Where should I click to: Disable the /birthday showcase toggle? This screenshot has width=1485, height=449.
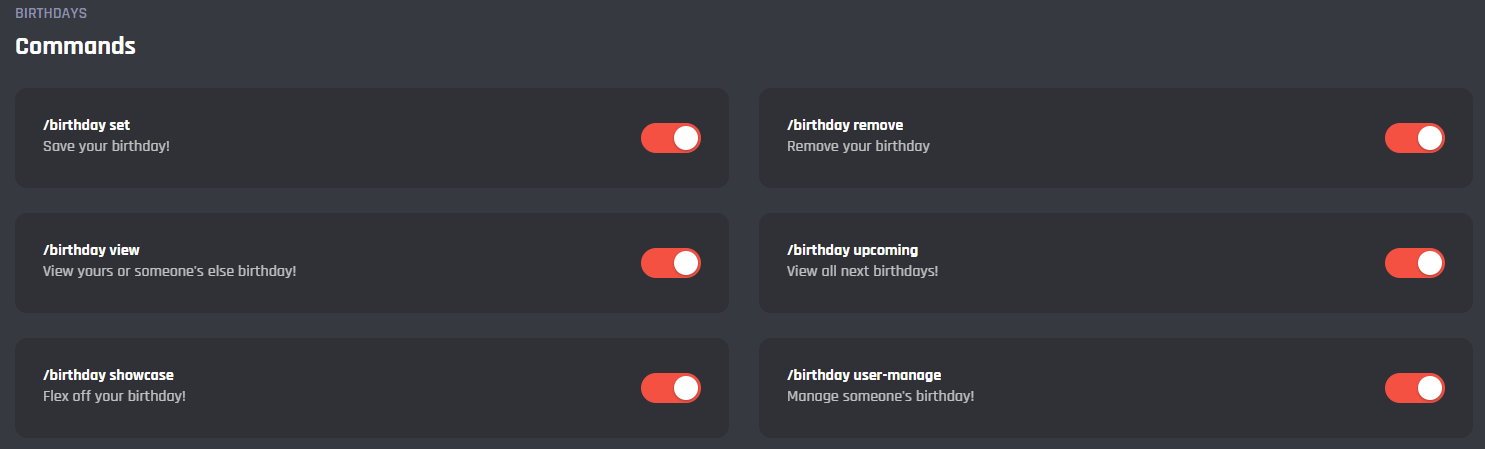point(670,388)
